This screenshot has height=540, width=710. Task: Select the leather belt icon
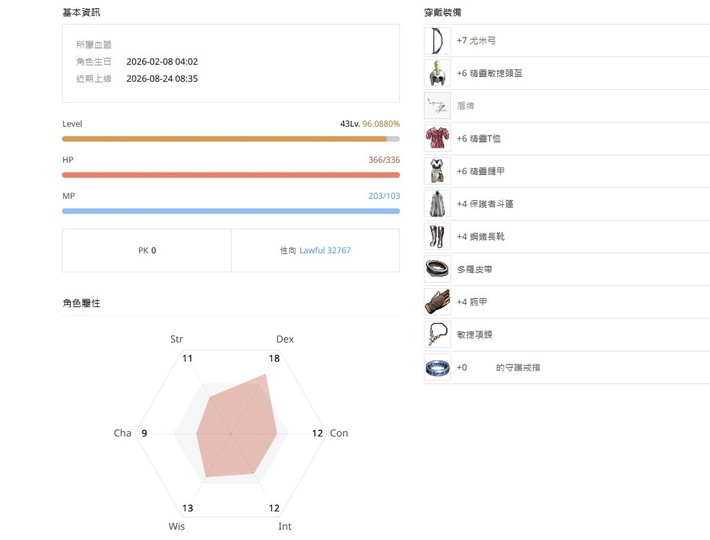click(x=437, y=269)
